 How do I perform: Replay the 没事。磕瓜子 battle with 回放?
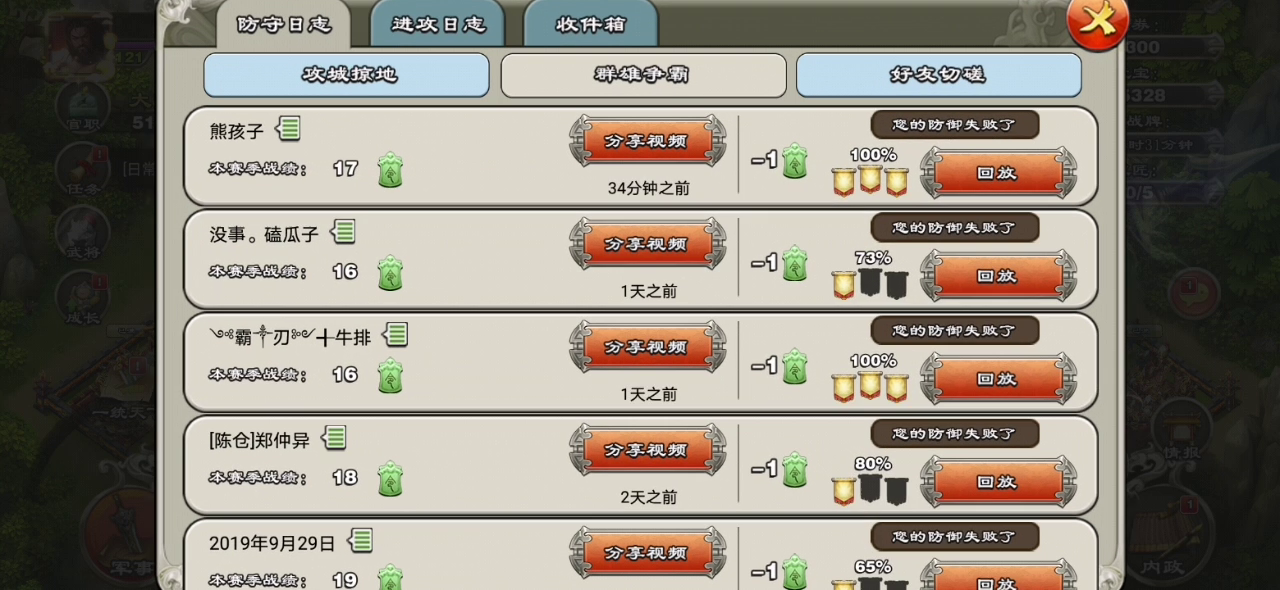click(x=998, y=275)
